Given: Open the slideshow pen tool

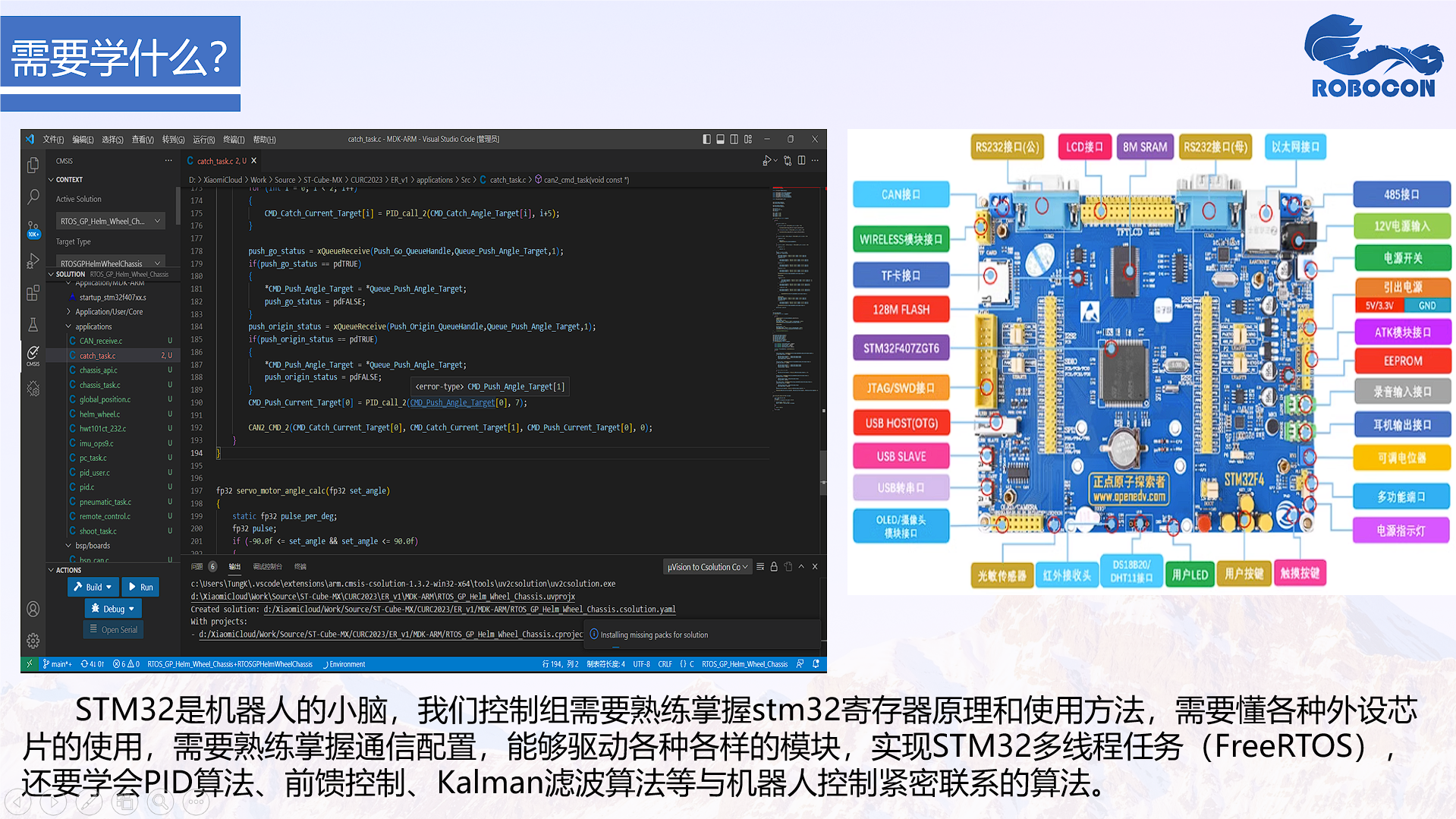Looking at the screenshot, I should pyautogui.click(x=90, y=802).
